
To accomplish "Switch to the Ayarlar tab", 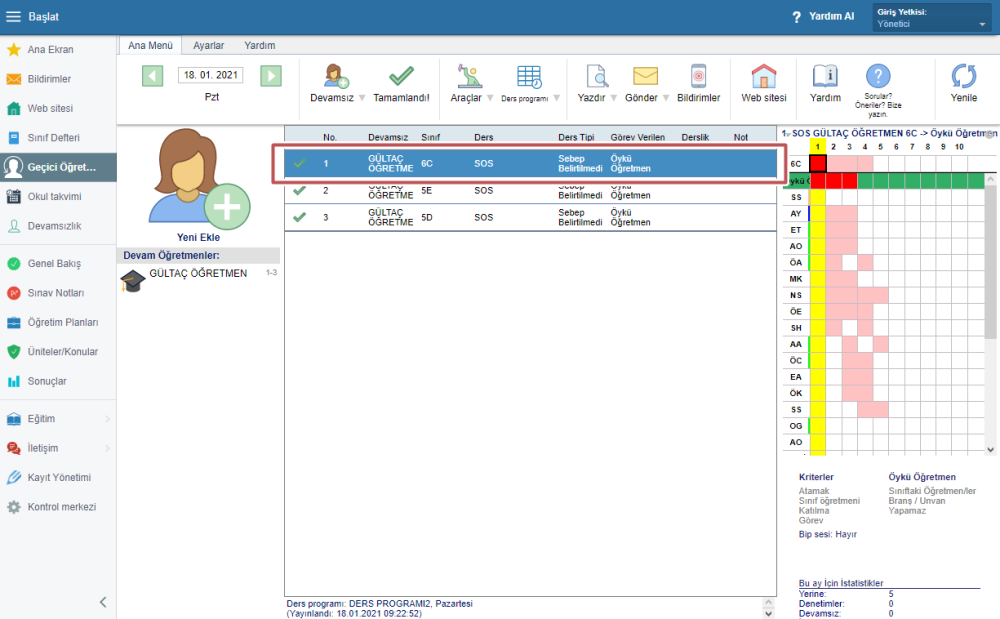I will [x=208, y=45].
